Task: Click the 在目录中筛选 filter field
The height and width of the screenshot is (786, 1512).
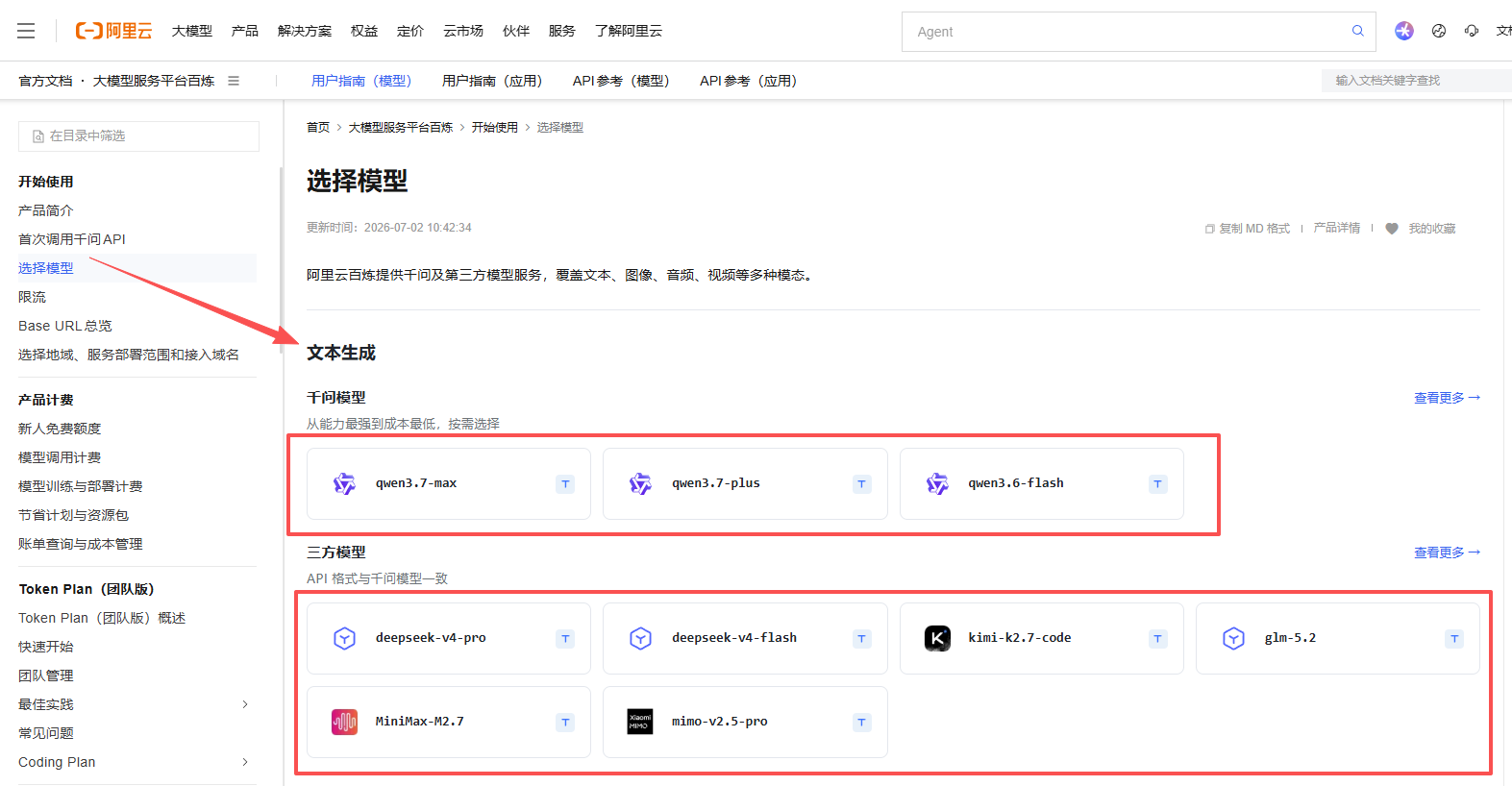Action: (138, 136)
